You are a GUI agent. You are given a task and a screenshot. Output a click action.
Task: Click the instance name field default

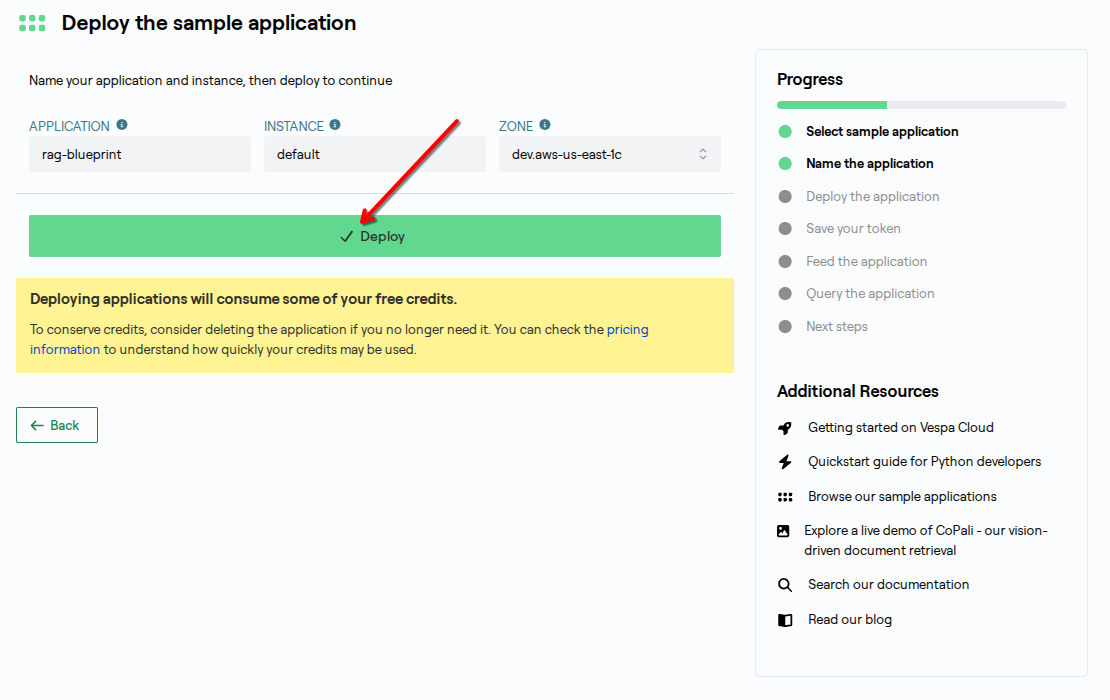[374, 154]
